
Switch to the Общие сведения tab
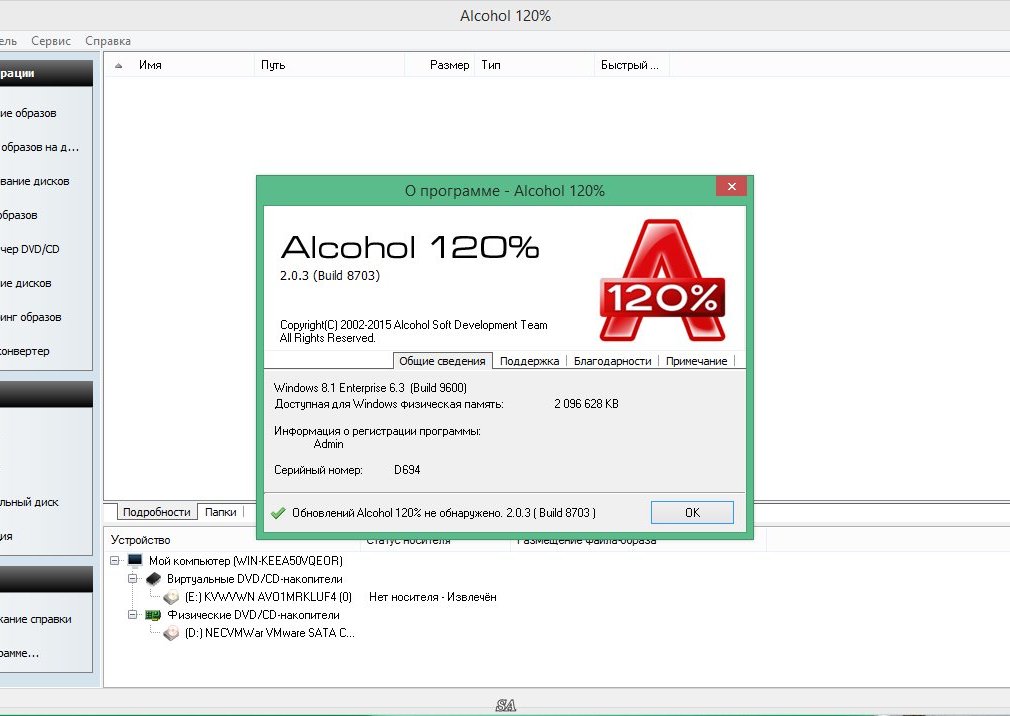pos(443,361)
